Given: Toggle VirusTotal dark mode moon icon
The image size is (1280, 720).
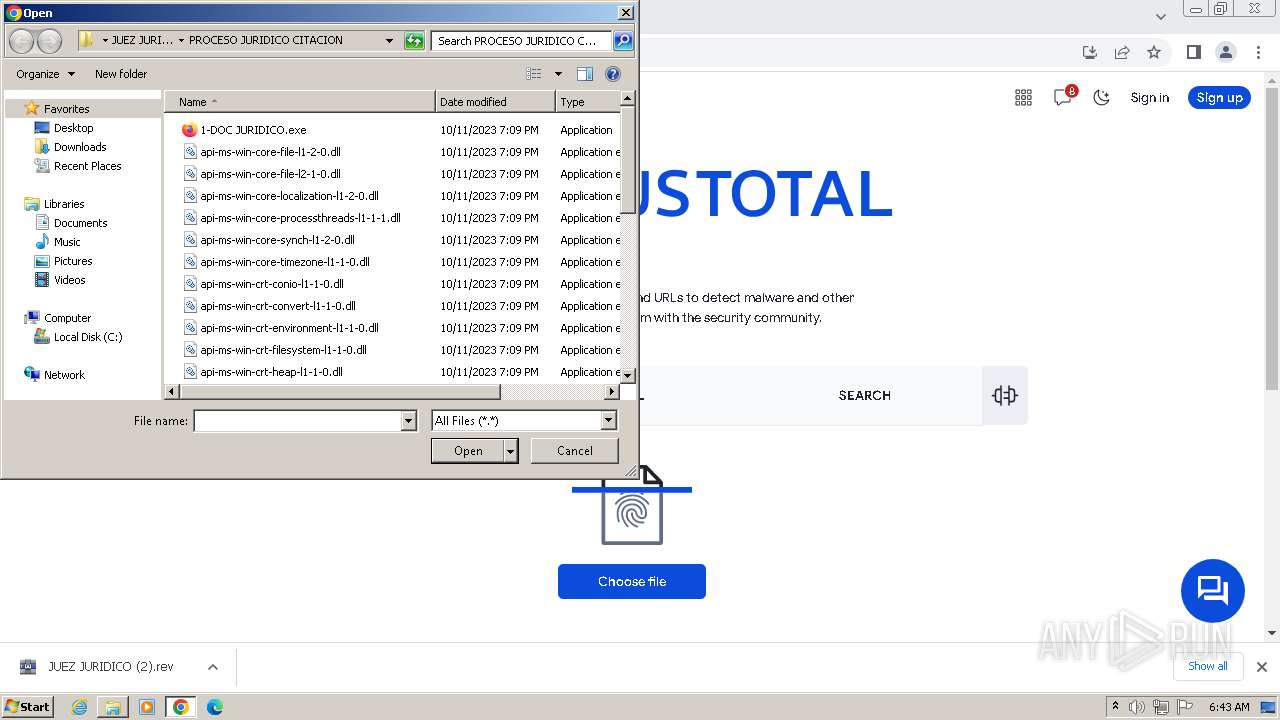Looking at the screenshot, I should pyautogui.click(x=1101, y=97).
